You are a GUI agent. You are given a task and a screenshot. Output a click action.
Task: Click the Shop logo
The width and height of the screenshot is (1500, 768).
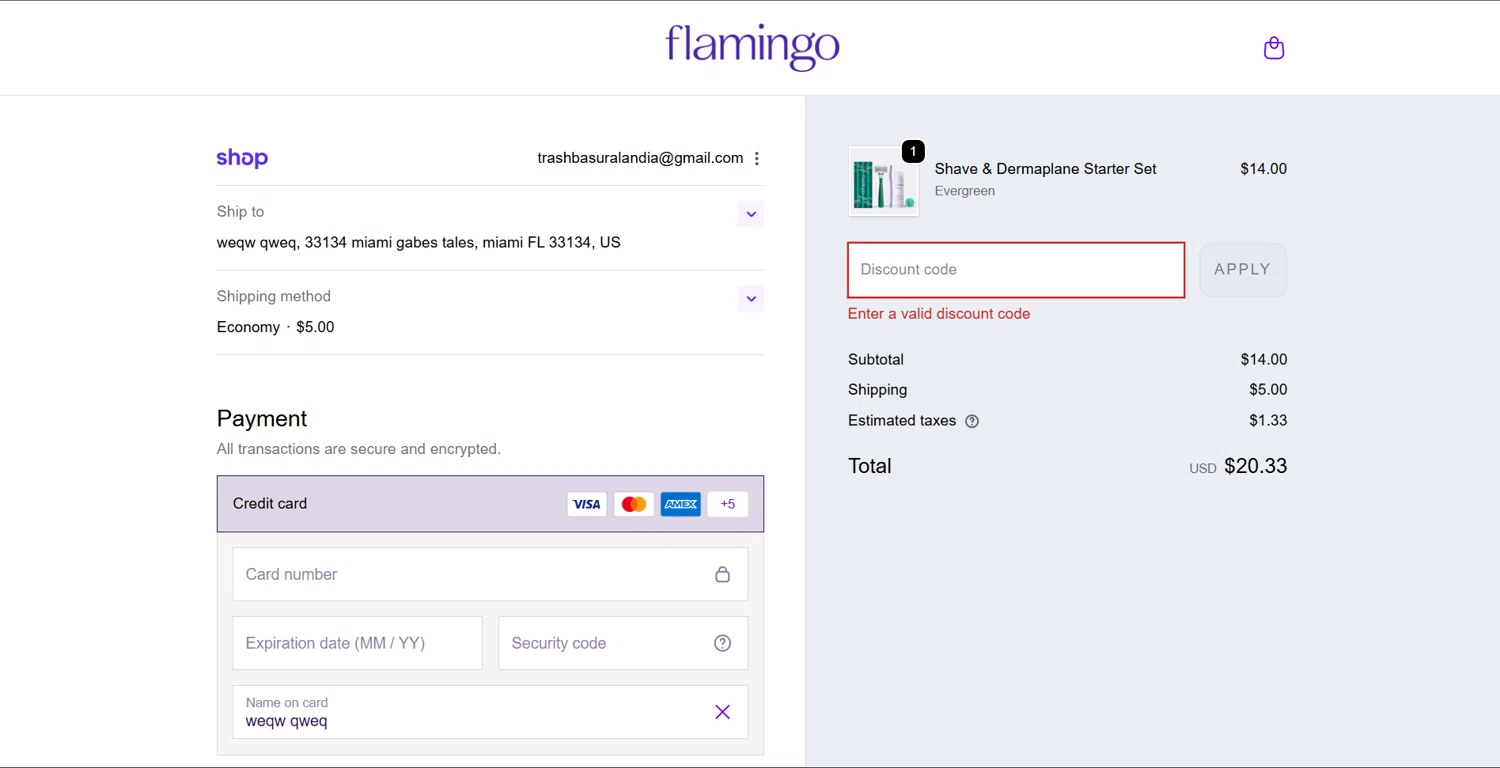pos(242,158)
